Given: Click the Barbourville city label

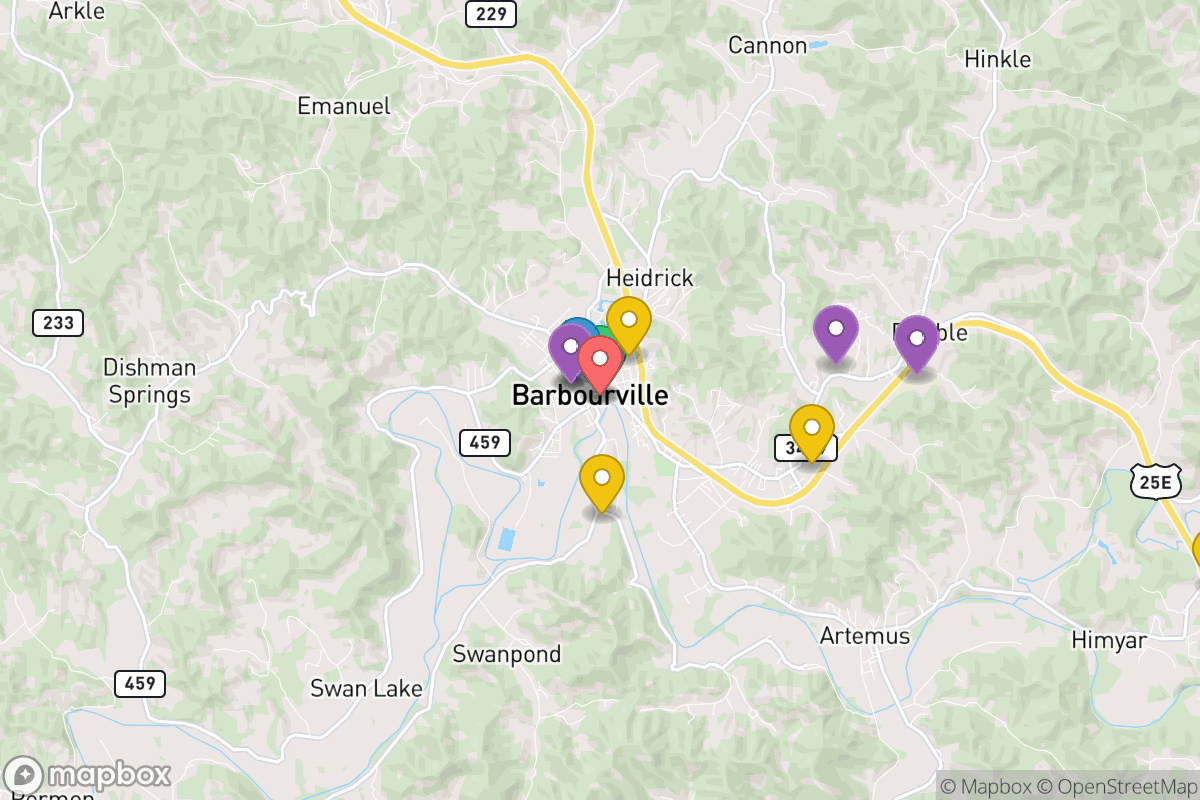Looking at the screenshot, I should click(590, 395).
